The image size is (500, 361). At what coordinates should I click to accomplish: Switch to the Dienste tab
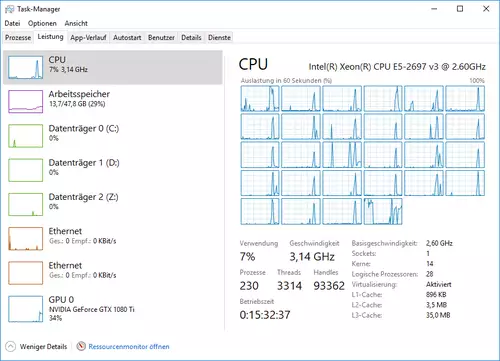tap(219, 38)
